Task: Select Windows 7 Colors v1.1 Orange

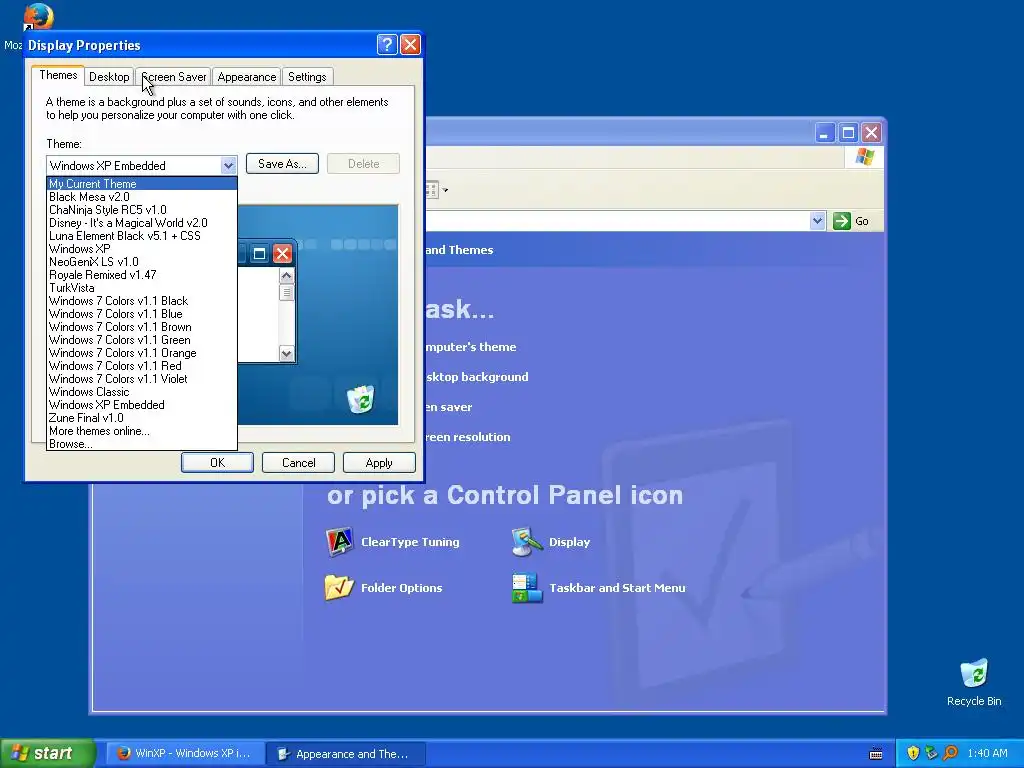Action: coord(142,353)
